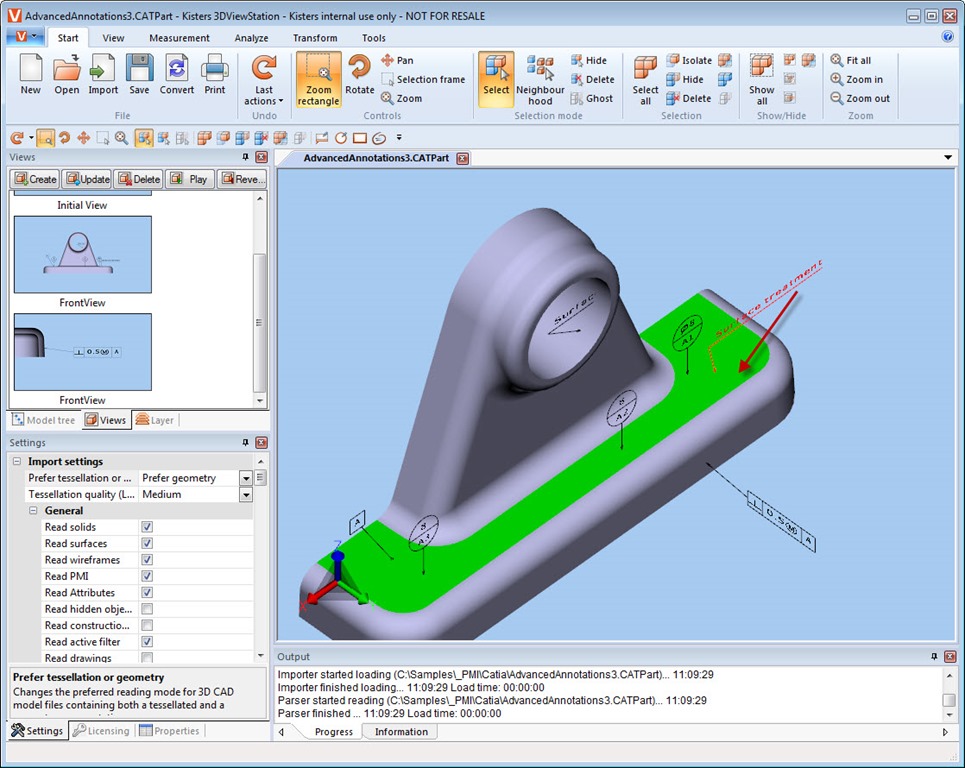The image size is (965, 768).
Task: Pin the Output panel
Action: pyautogui.click(x=934, y=657)
